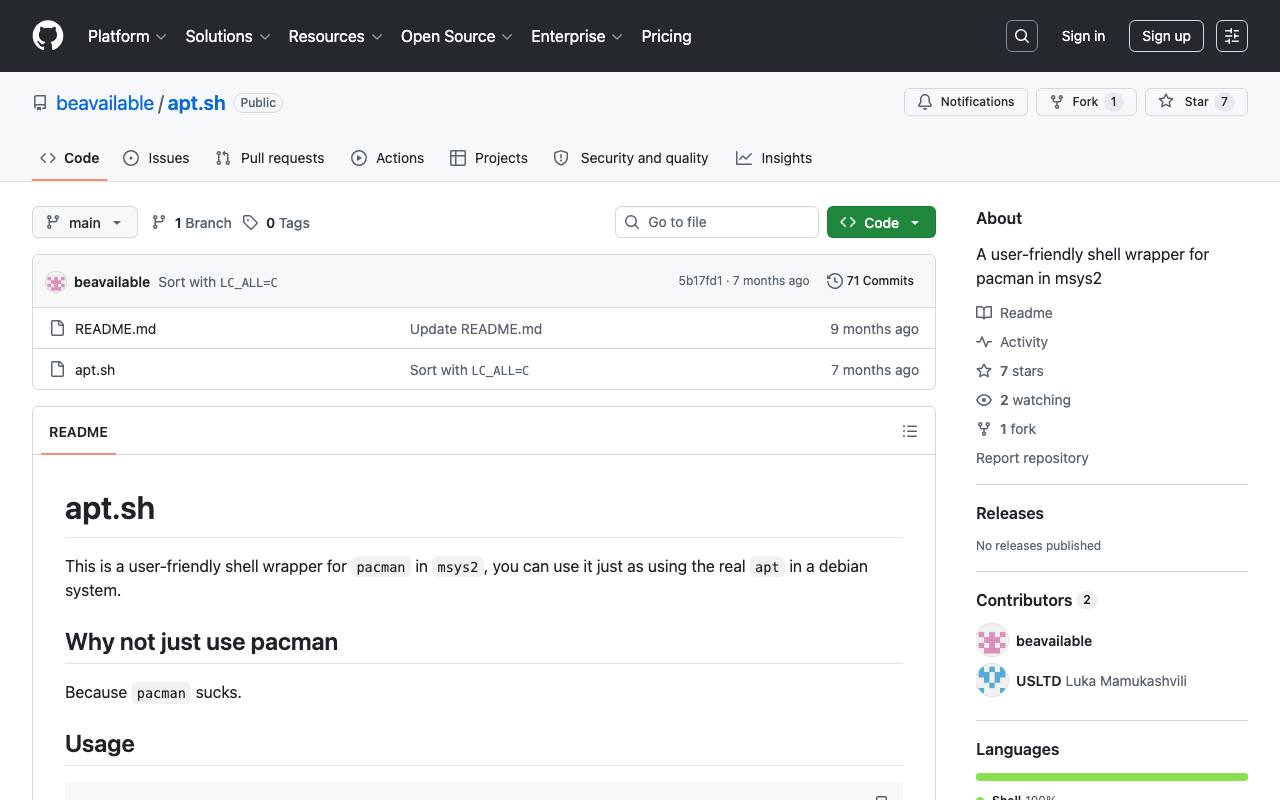Open the Activity link in About
Screen dimensions: 1280x800
(x=1012, y=342)
